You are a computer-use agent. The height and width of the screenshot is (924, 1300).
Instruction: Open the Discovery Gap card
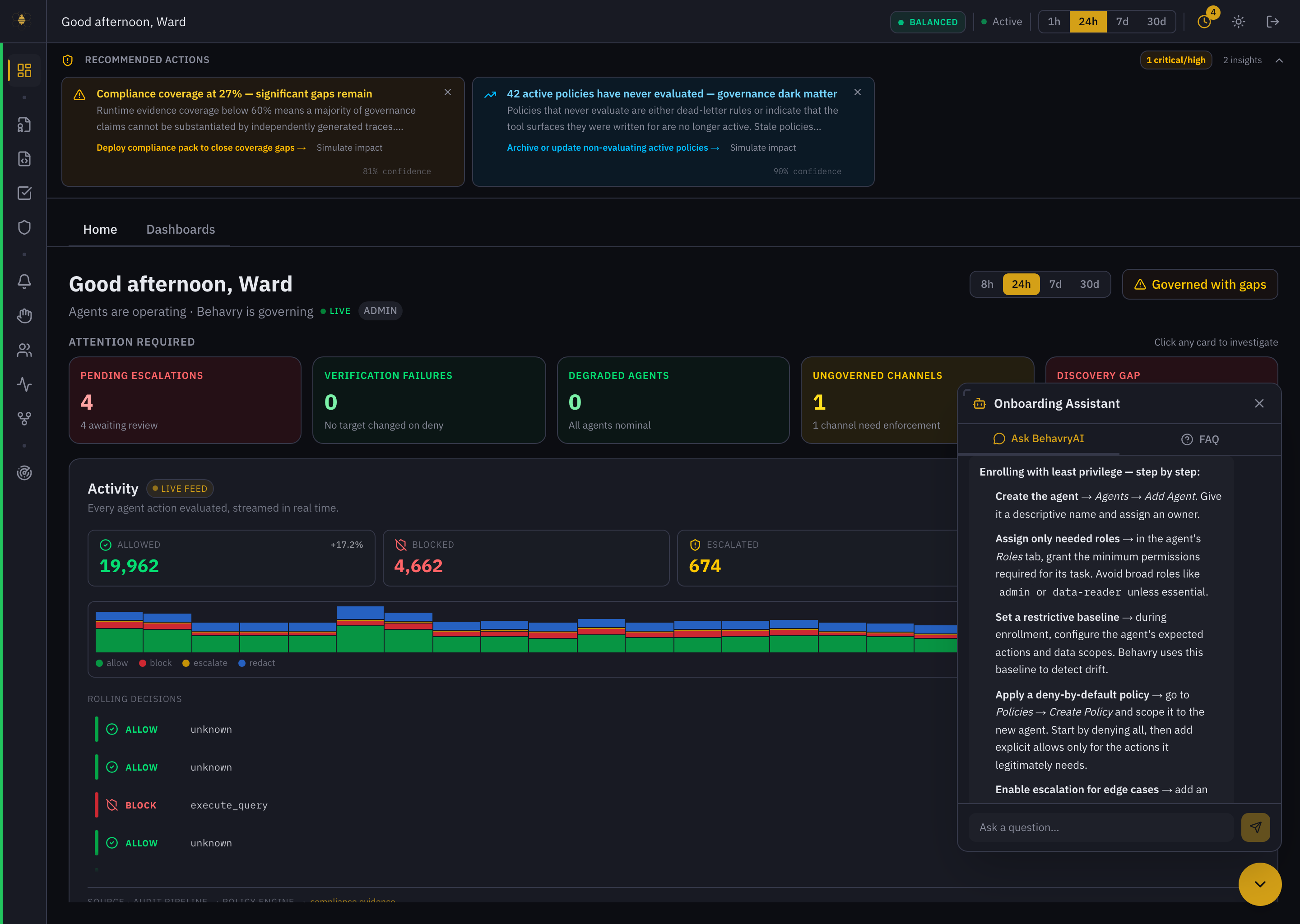[x=1161, y=370]
